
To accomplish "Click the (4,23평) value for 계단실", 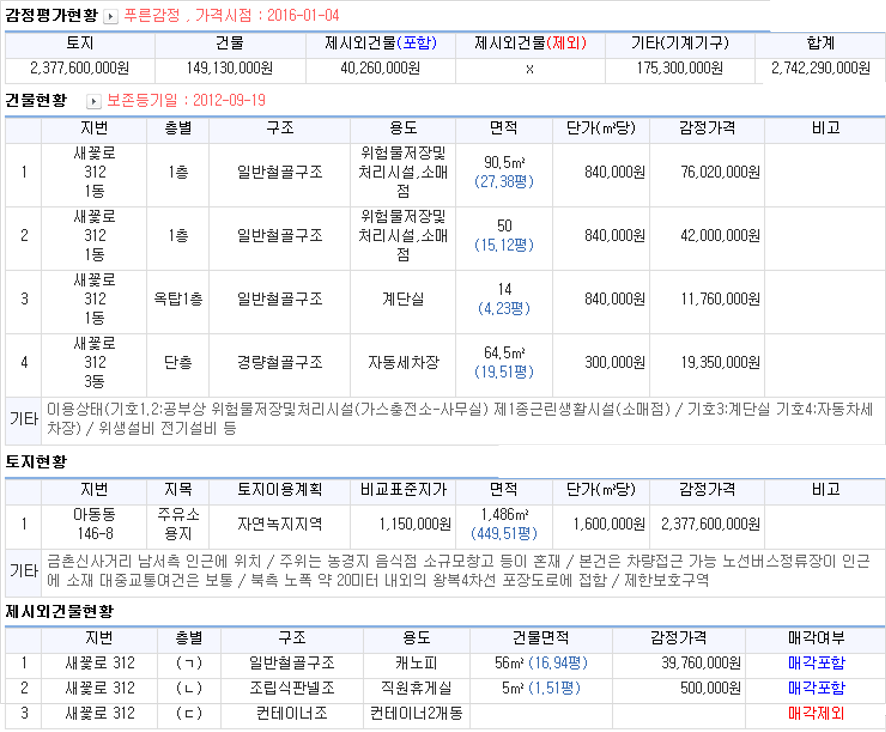I will pyautogui.click(x=505, y=306).
